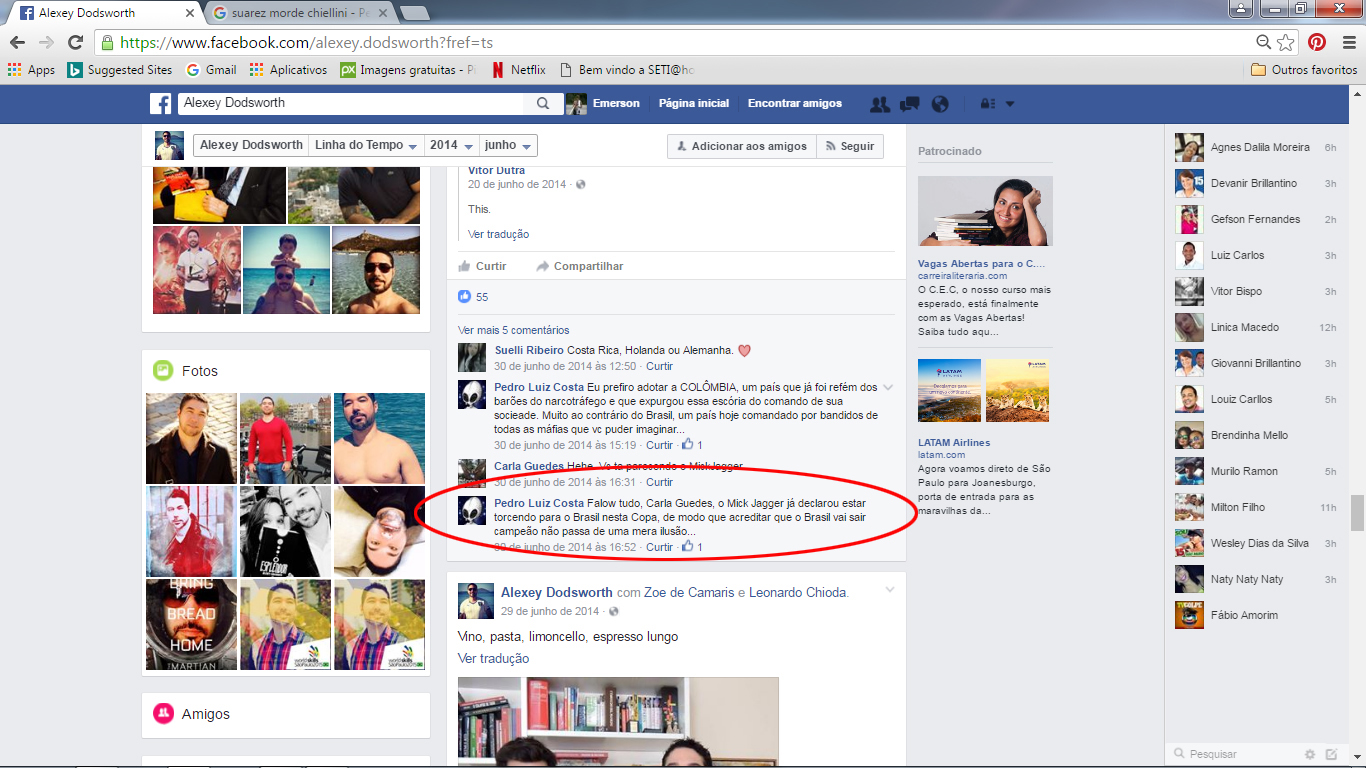The height and width of the screenshot is (768, 1366).
Task: Click Compartilhar on the post
Action: [x=580, y=266]
